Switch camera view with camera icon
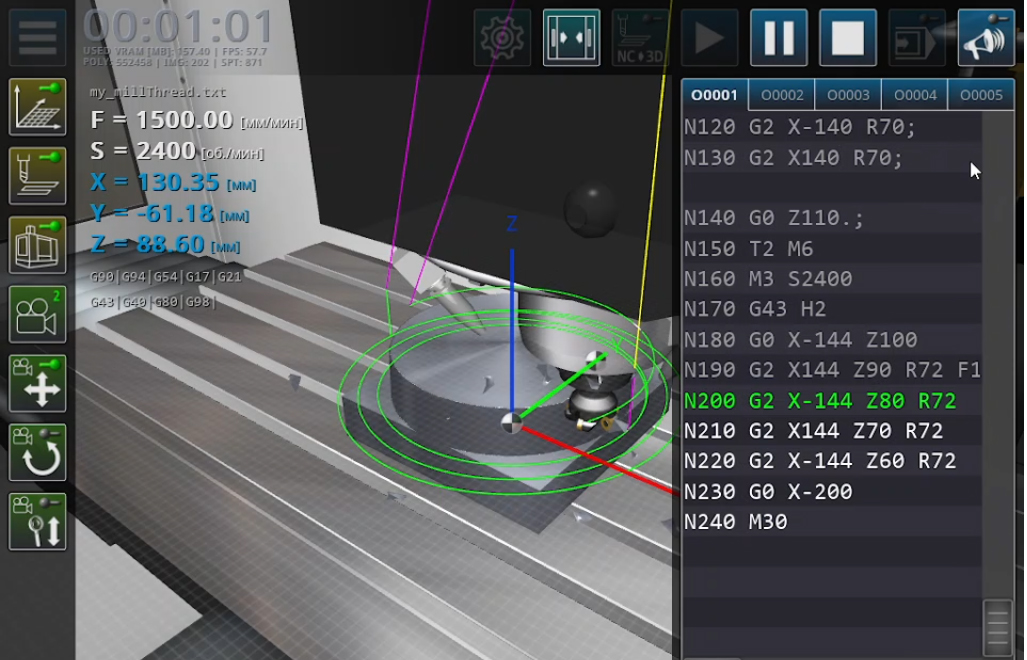The height and width of the screenshot is (660, 1027). click(x=38, y=314)
